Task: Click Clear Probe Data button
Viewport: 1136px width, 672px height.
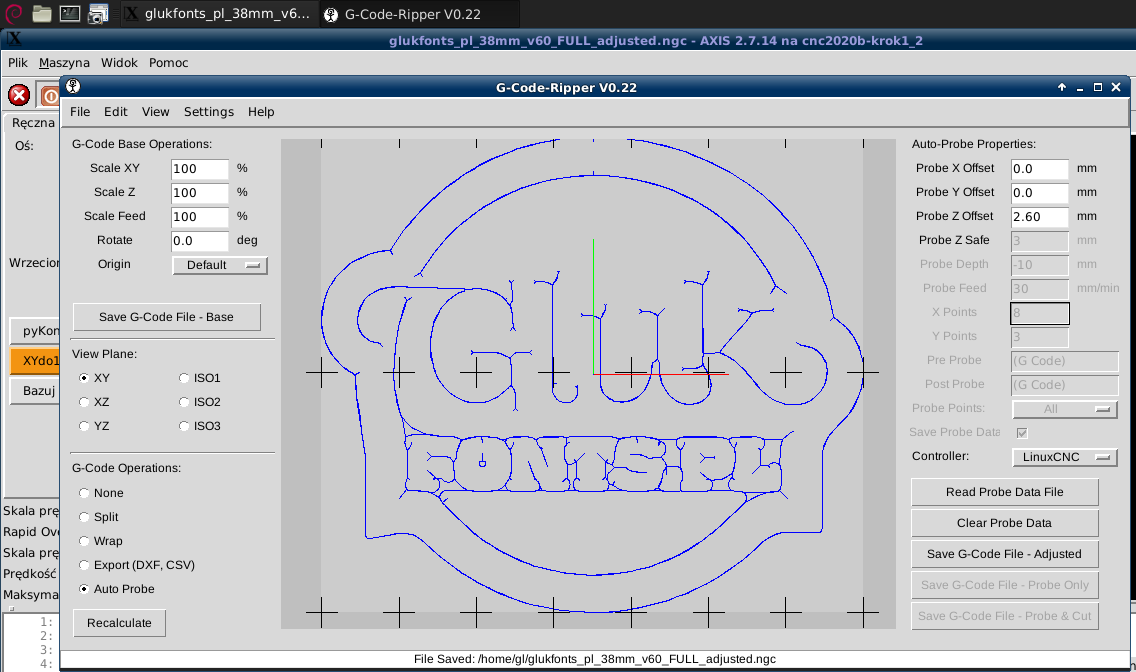Action: [x=1005, y=523]
